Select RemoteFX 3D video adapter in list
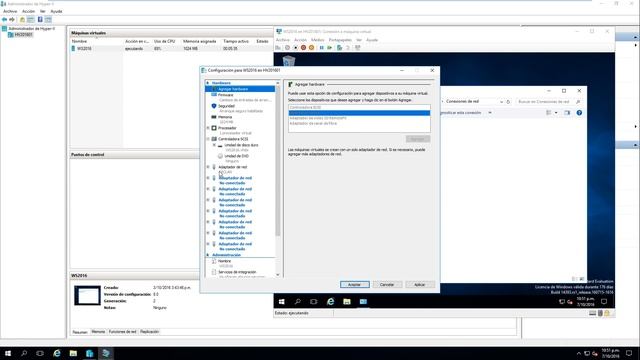Screen dimensions: 640x360 click(x=359, y=118)
